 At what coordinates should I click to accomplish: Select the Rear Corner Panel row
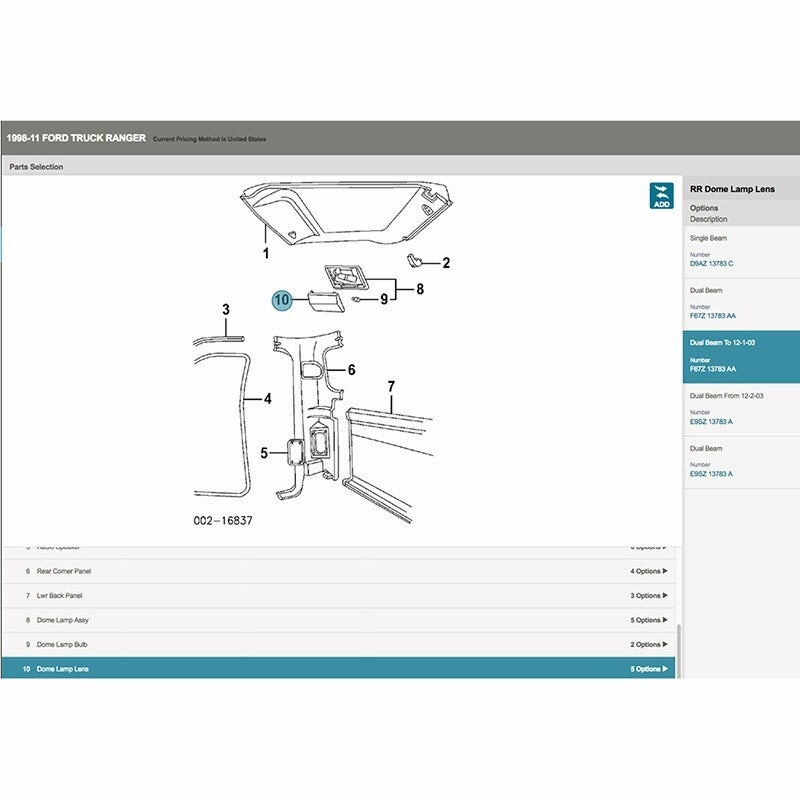[339, 571]
